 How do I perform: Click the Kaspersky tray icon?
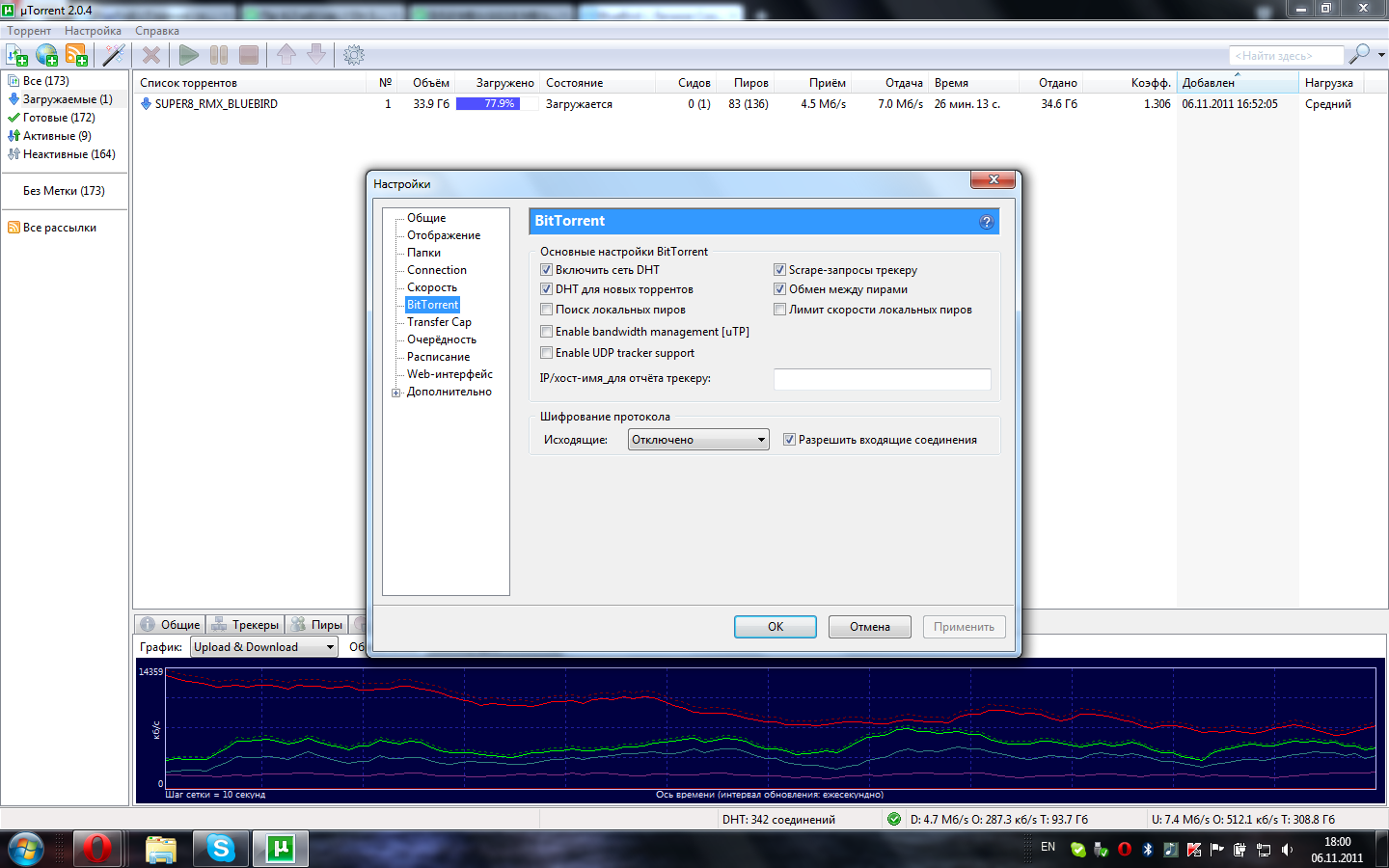pyautogui.click(x=1194, y=850)
